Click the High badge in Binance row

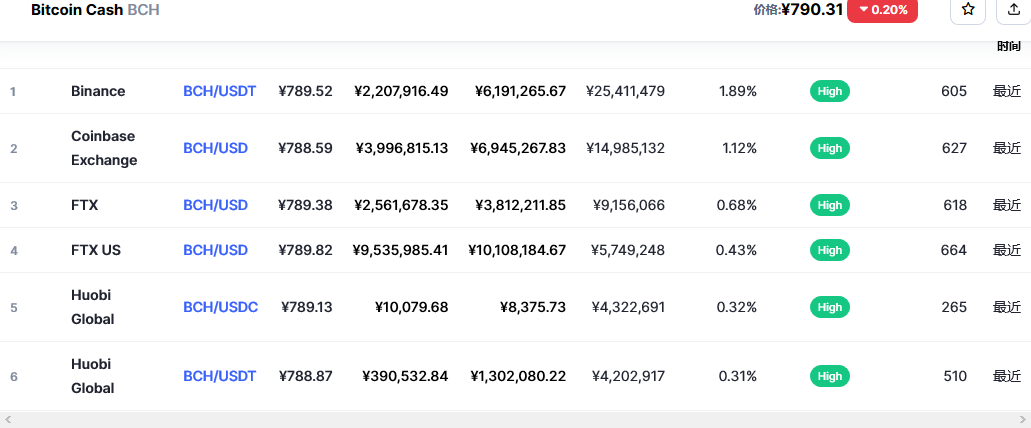tap(829, 91)
